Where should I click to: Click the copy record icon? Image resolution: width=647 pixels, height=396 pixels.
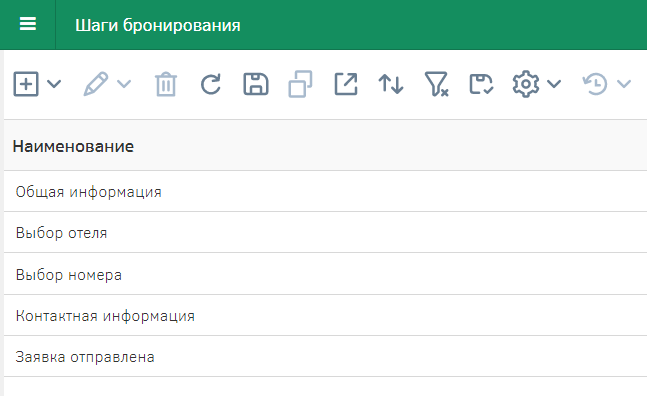click(x=300, y=84)
